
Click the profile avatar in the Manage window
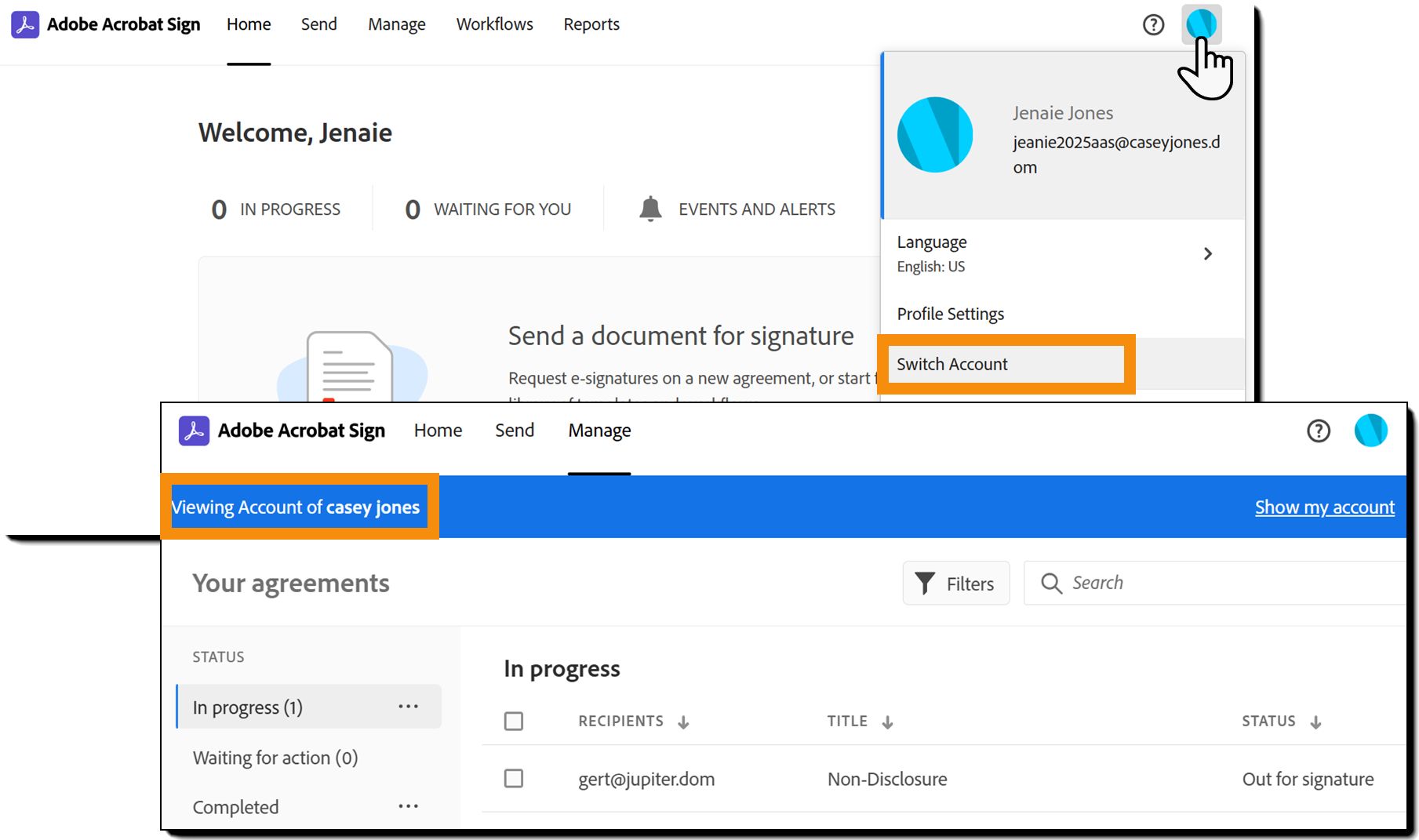pyautogui.click(x=1370, y=431)
